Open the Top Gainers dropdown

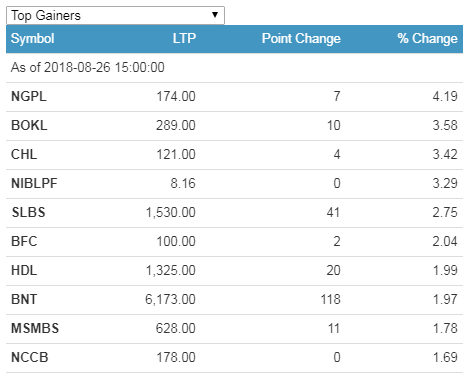(115, 15)
